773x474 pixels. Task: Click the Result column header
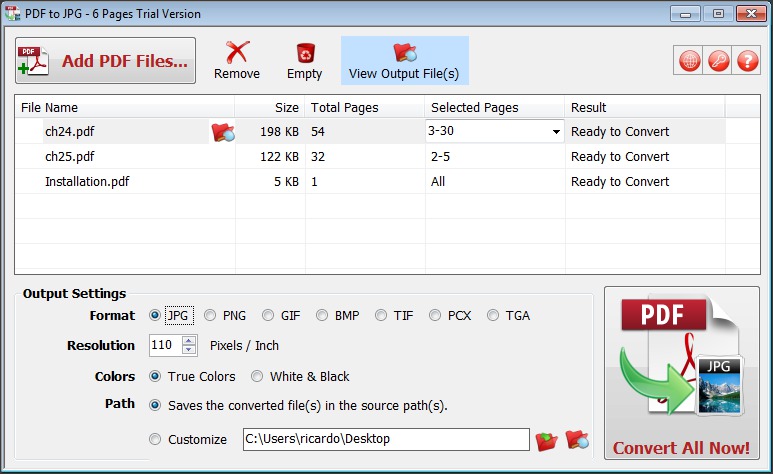(645, 107)
